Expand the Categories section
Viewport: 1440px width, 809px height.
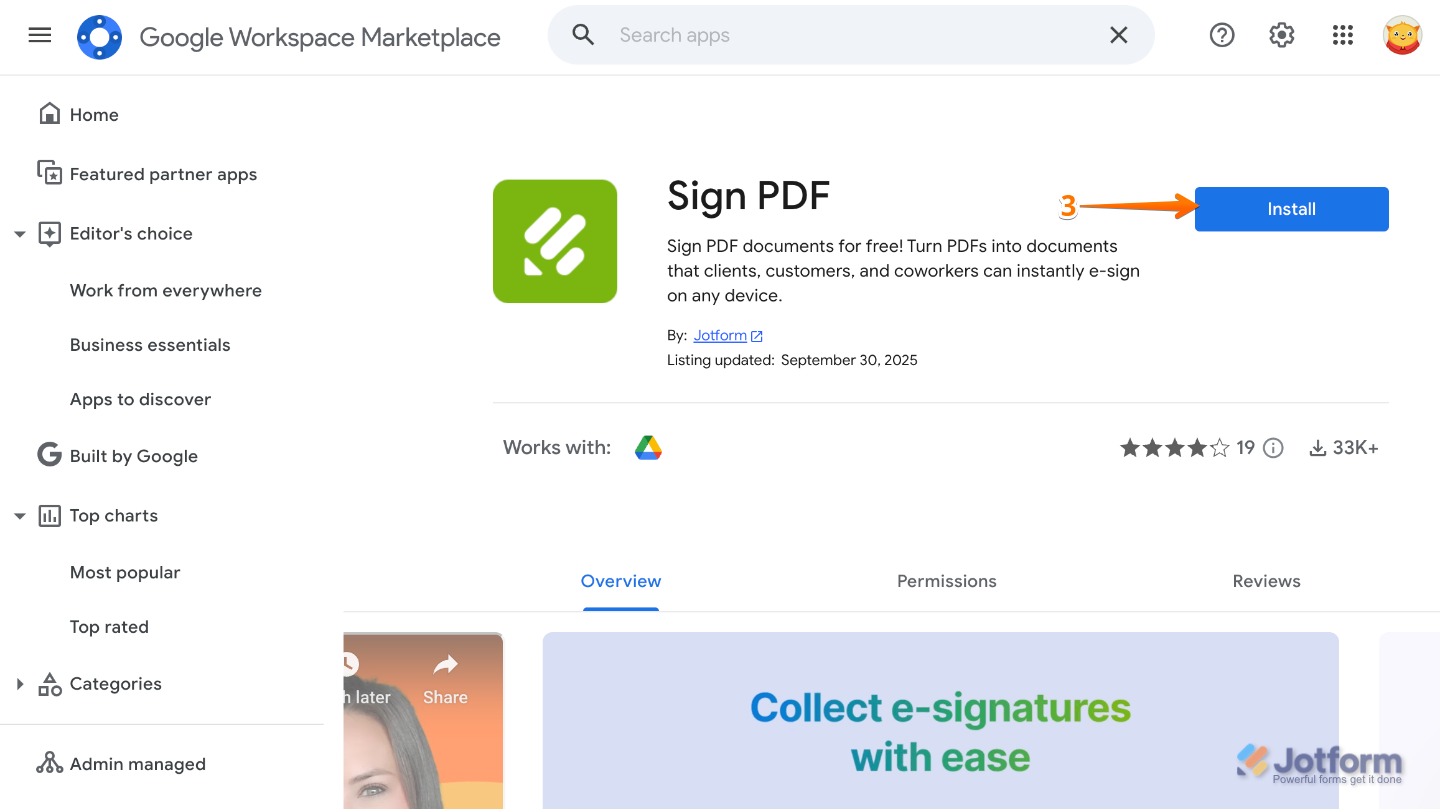(20, 683)
